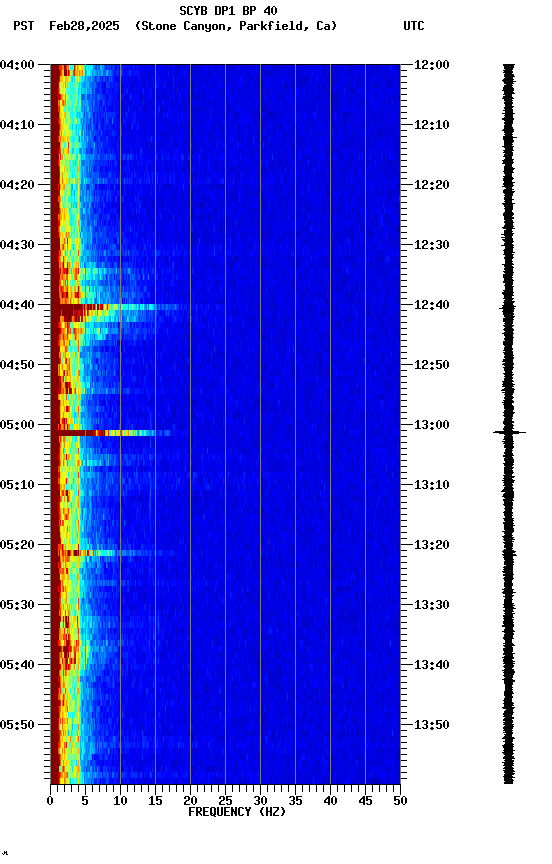The height and width of the screenshot is (864, 552).
Task: Click the date label 'Feb28,2025'
Action: [84, 26]
